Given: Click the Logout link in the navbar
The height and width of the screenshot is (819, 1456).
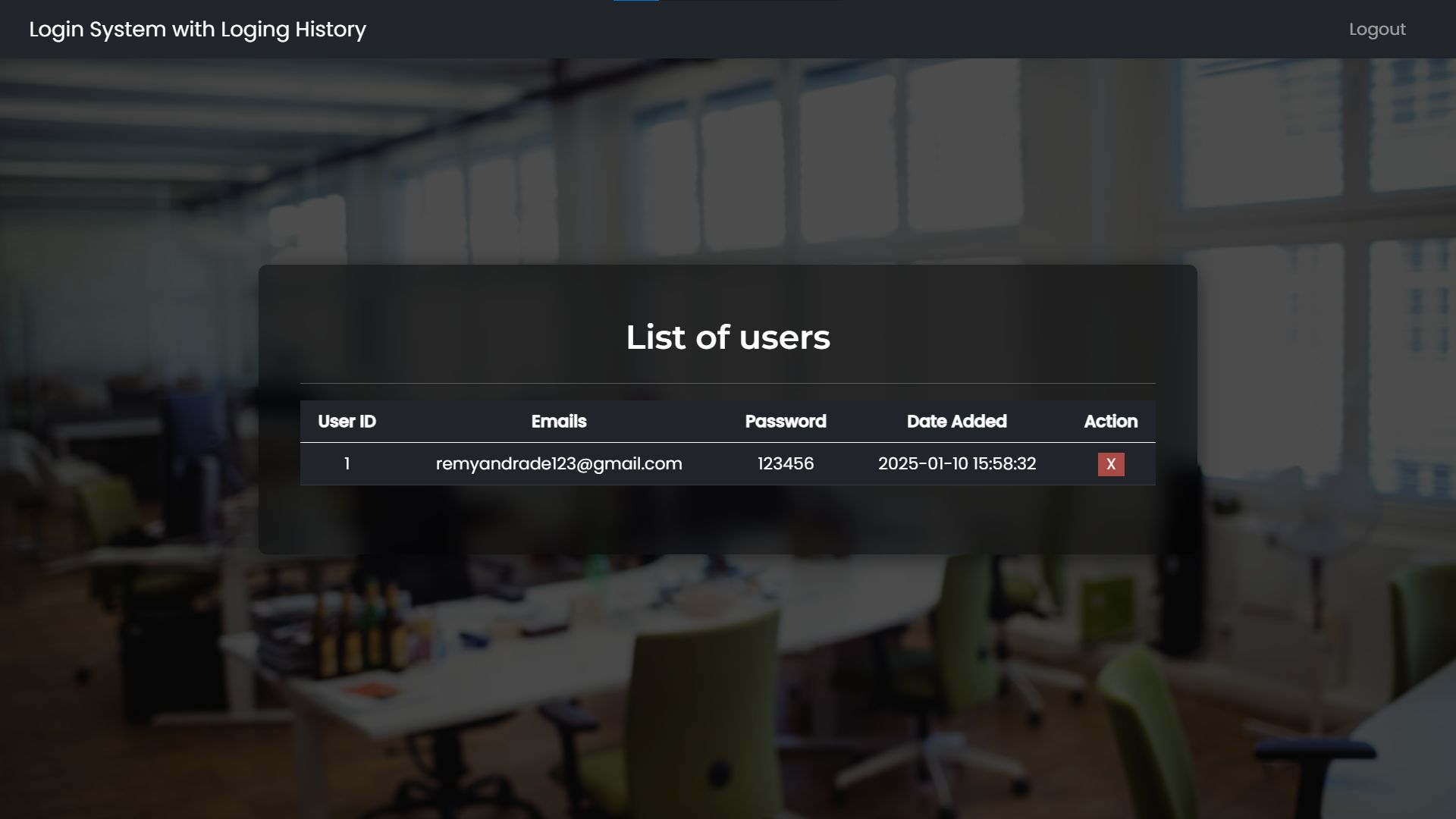Looking at the screenshot, I should click(x=1377, y=30).
